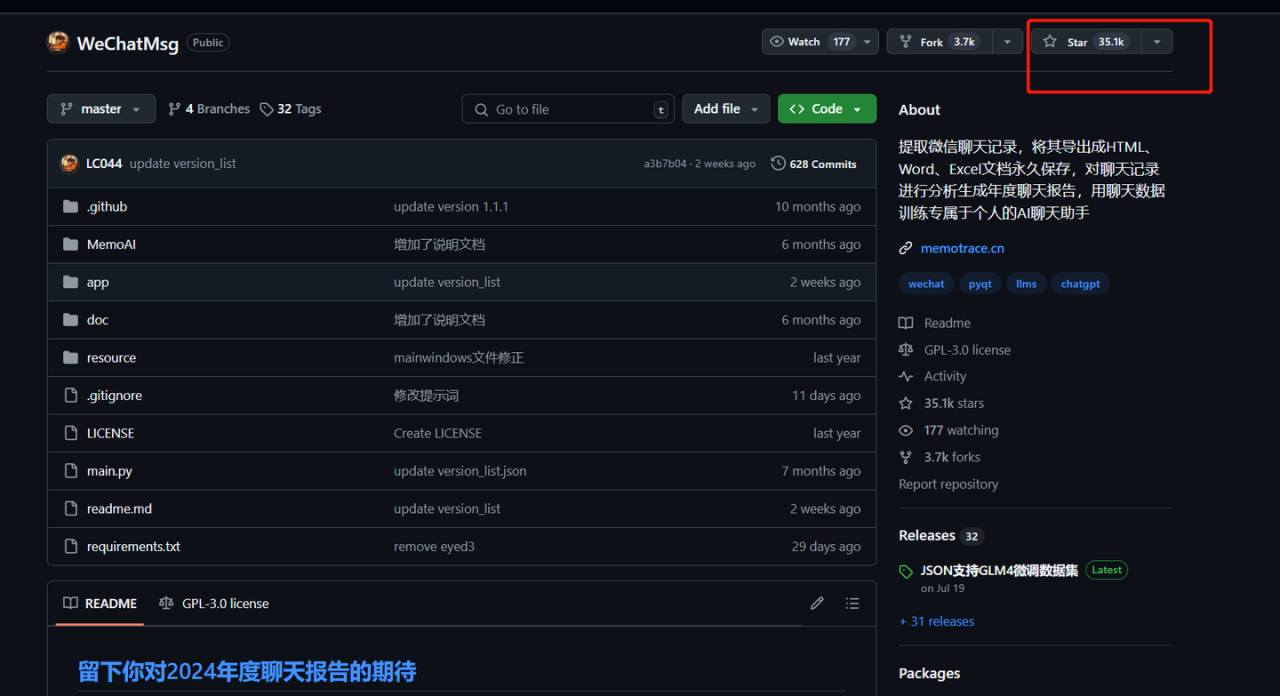Select the chatgpt topic tag
1280x696 pixels.
pos(1080,284)
